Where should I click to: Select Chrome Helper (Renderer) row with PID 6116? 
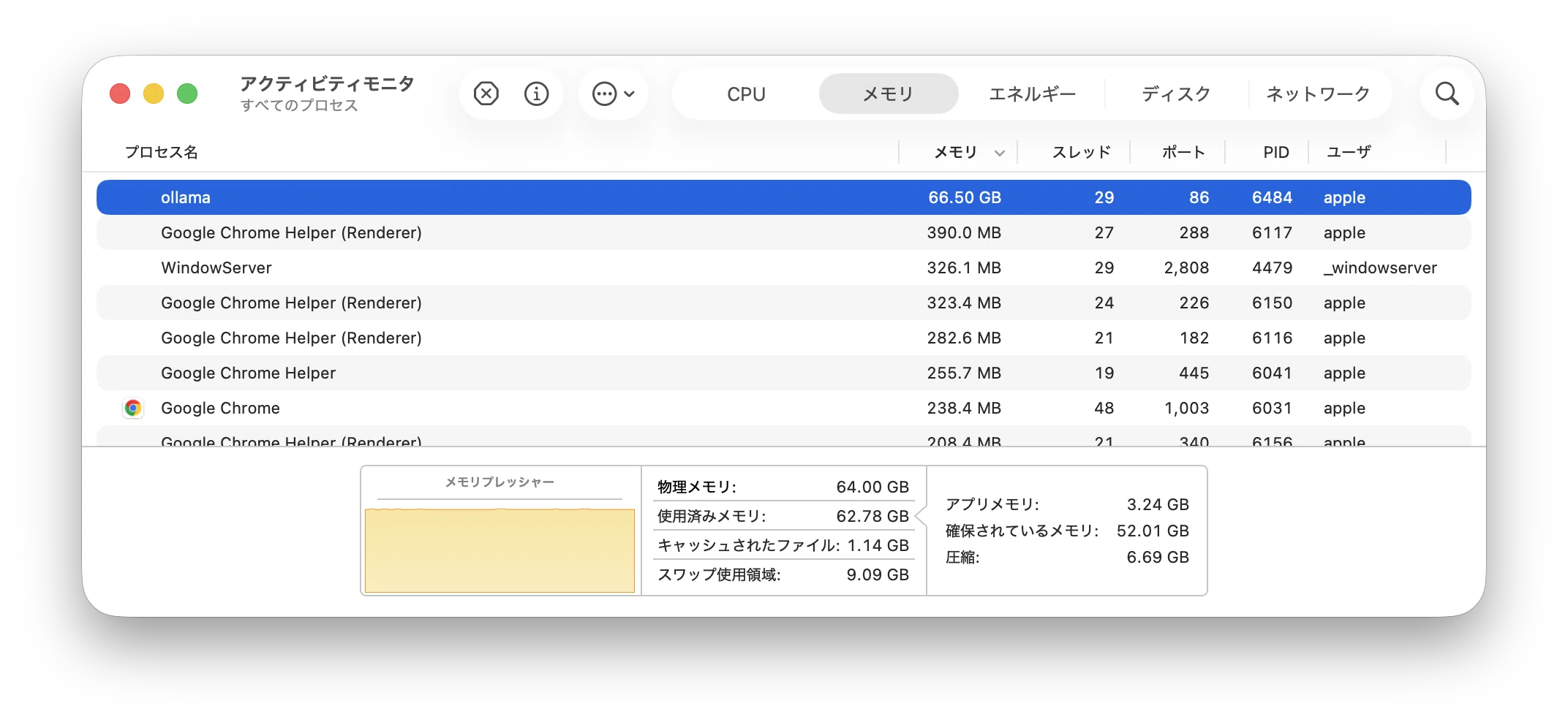(784, 338)
